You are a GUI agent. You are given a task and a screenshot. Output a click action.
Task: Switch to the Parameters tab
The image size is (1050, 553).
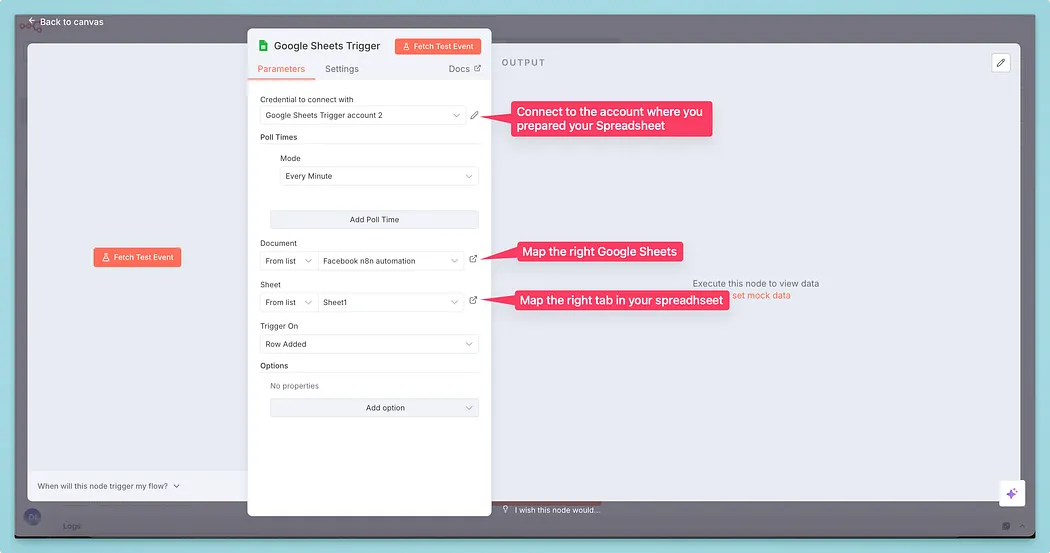tap(281, 69)
